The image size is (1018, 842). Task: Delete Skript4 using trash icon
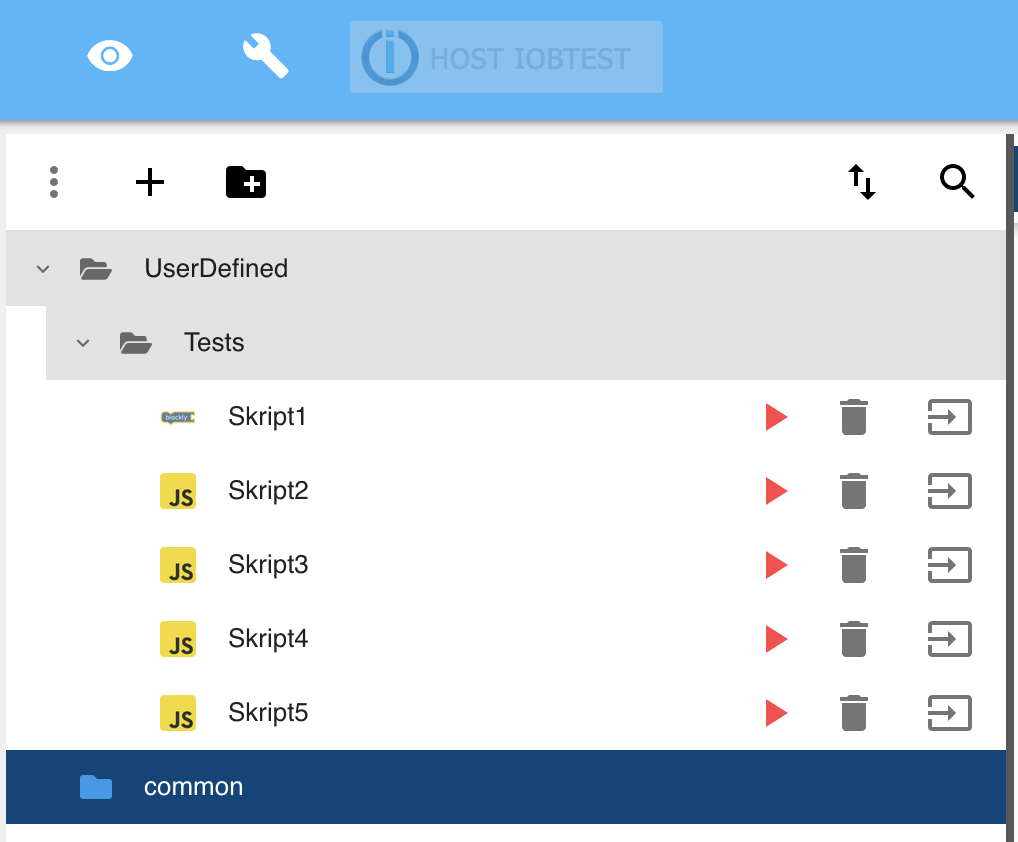pos(854,639)
